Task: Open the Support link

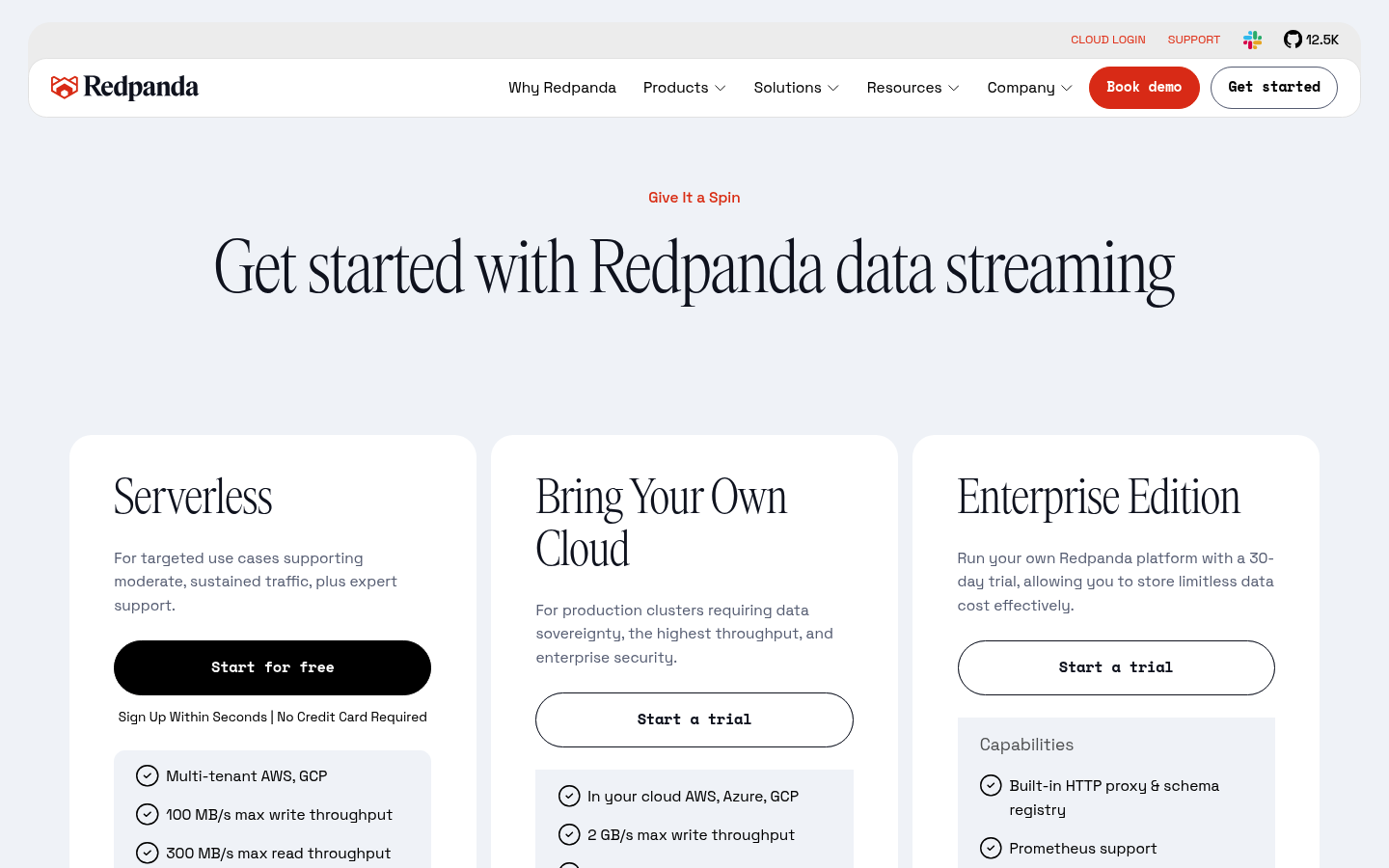Action: (x=1194, y=40)
